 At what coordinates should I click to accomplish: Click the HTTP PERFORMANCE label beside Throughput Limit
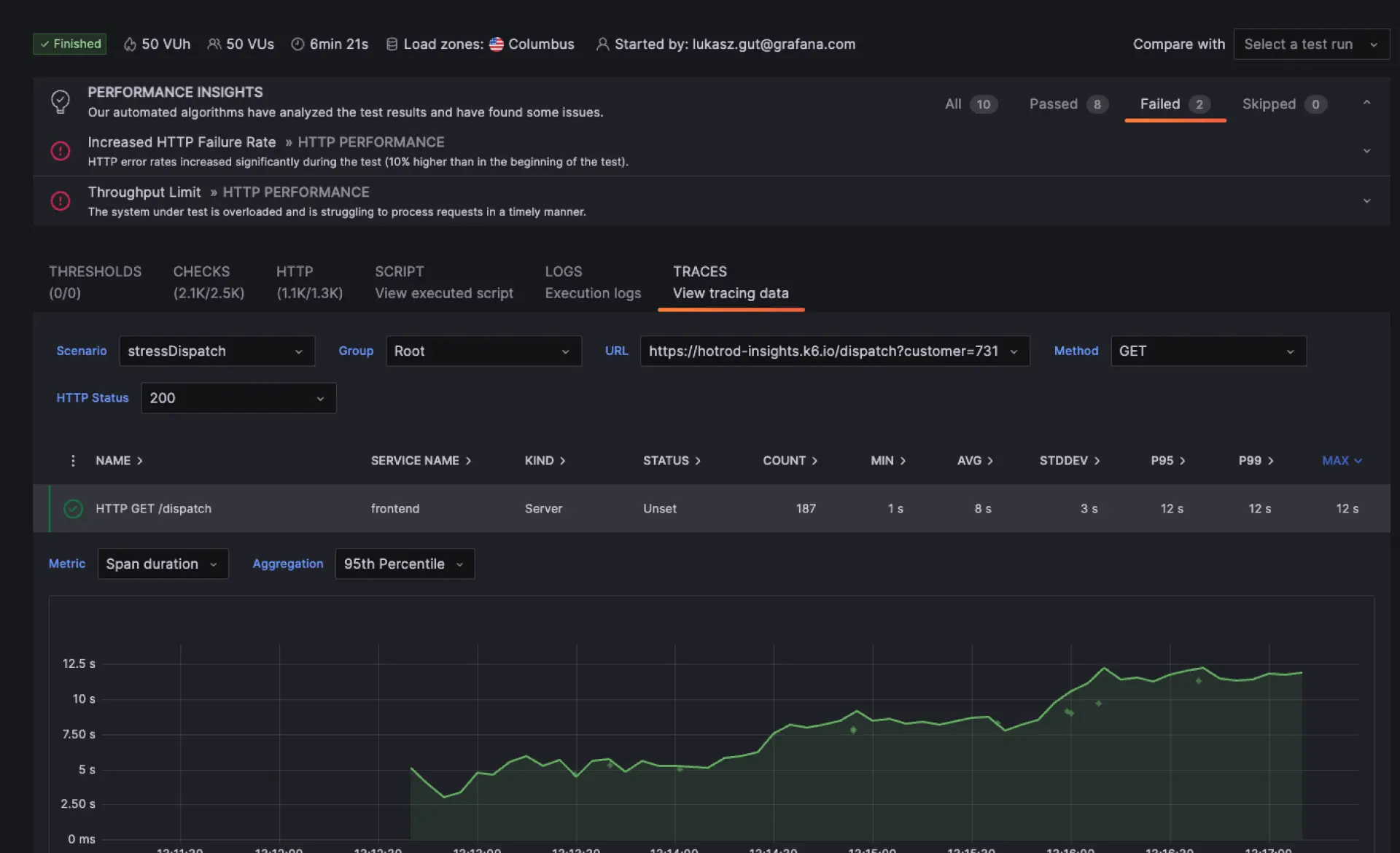pyautogui.click(x=296, y=192)
